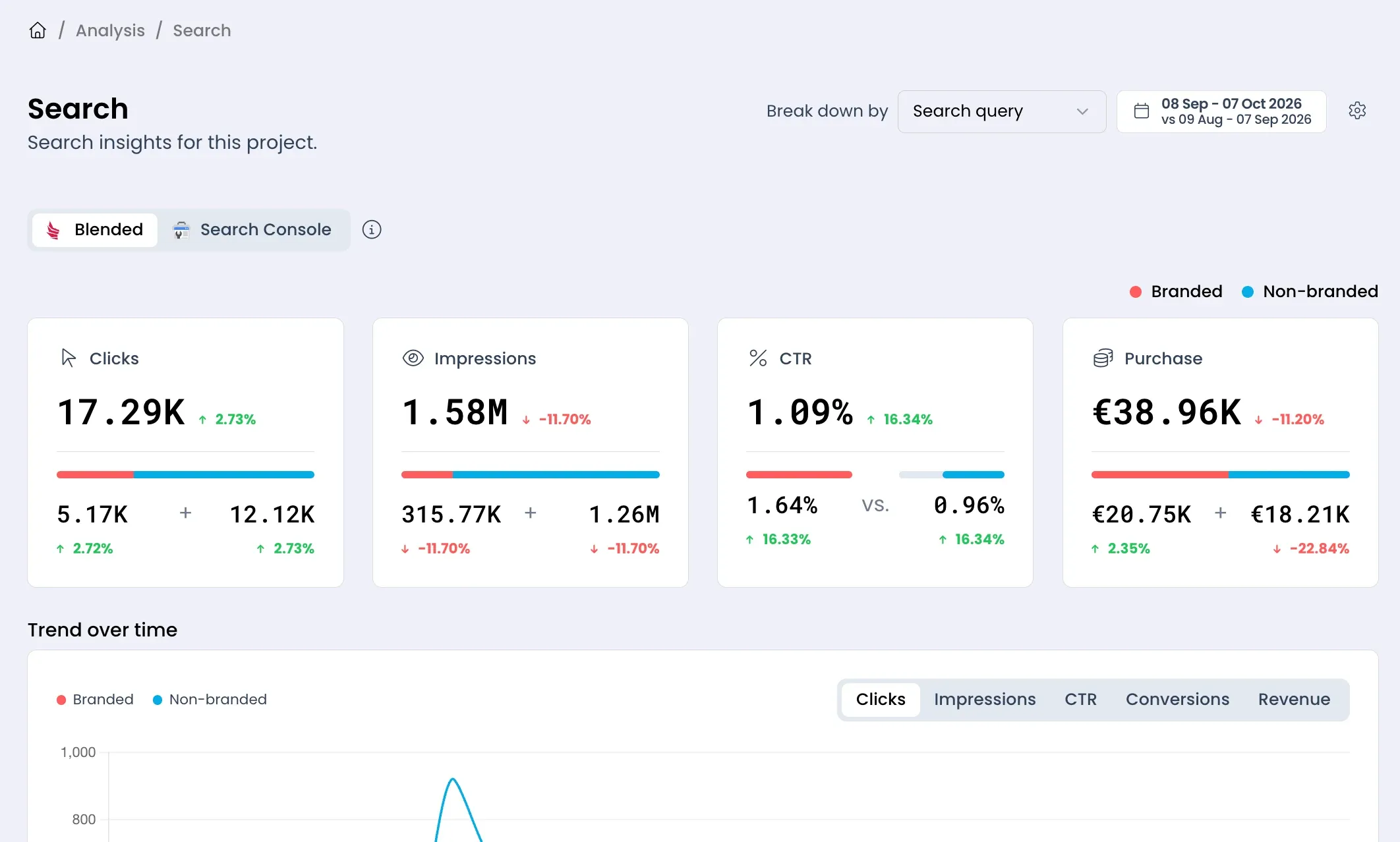Click the Purchase coins icon
This screenshot has width=1400, height=842.
(1103, 358)
